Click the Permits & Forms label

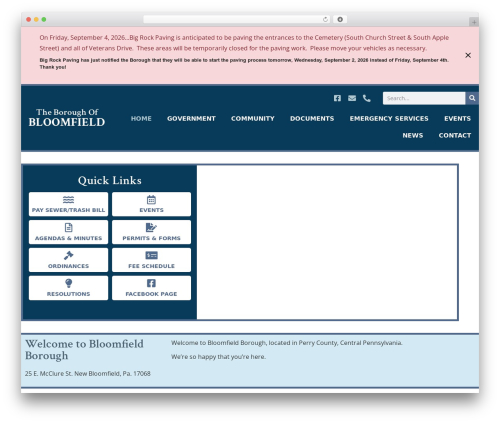pyautogui.click(x=151, y=238)
